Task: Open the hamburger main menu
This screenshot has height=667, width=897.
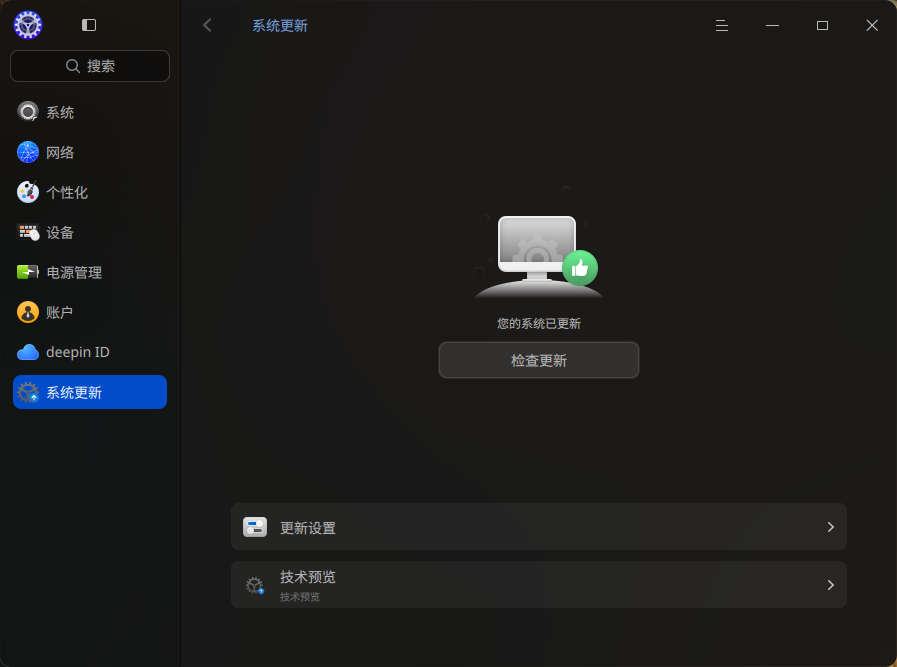Action: pos(722,26)
